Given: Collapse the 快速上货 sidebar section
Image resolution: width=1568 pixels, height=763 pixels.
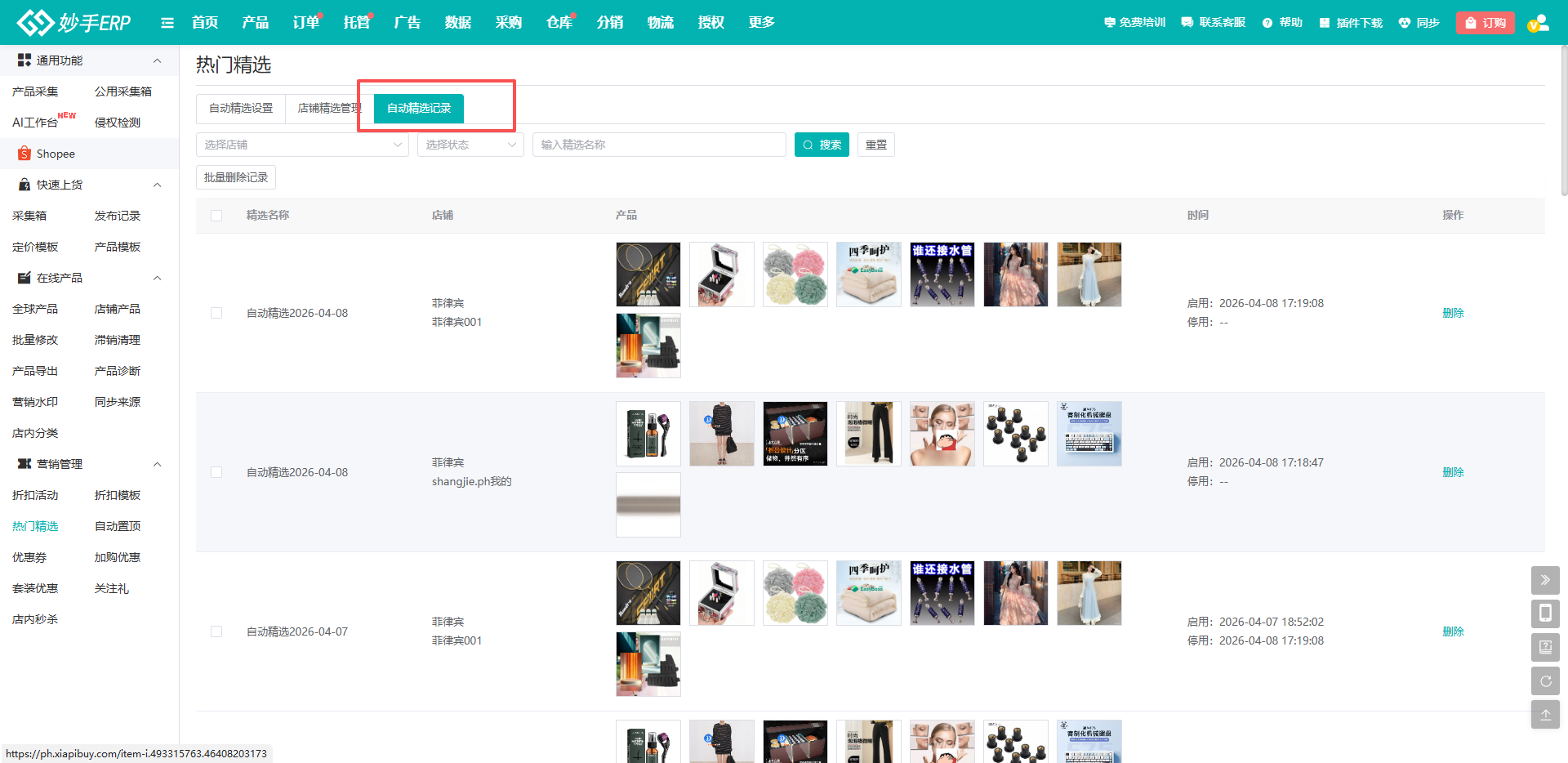Looking at the screenshot, I should tap(158, 185).
